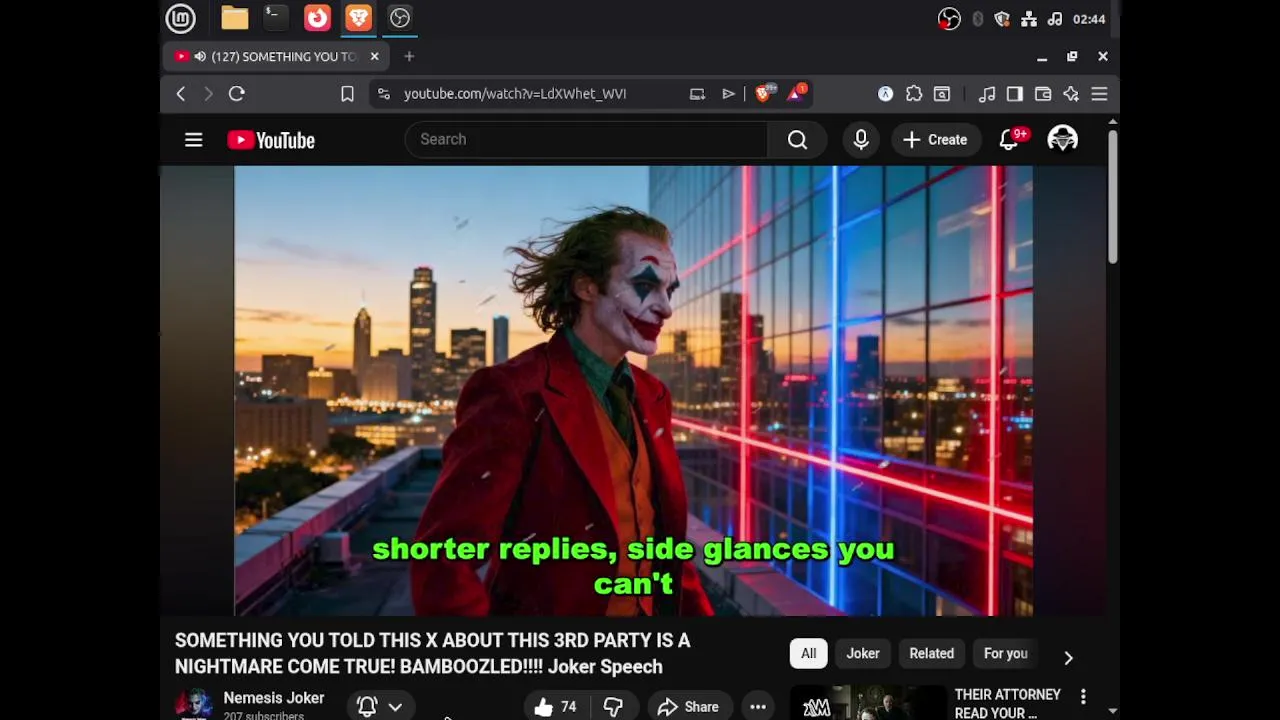The image size is (1280, 720).
Task: Switch to the Brave browser panel icon
Action: coord(358,18)
